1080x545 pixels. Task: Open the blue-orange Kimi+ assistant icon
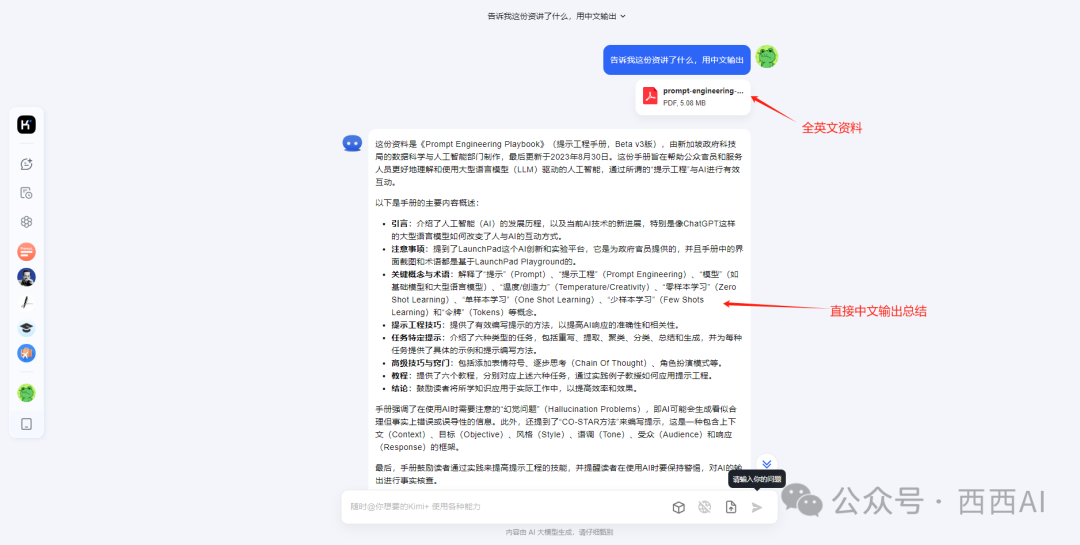pyautogui.click(x=26, y=353)
